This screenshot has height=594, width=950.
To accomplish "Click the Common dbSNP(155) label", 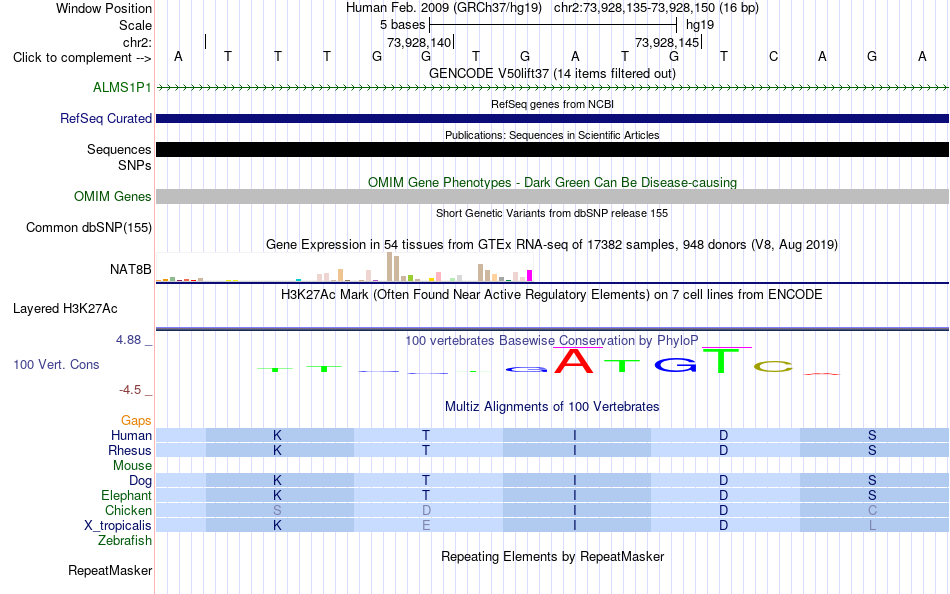I will click(x=88, y=227).
